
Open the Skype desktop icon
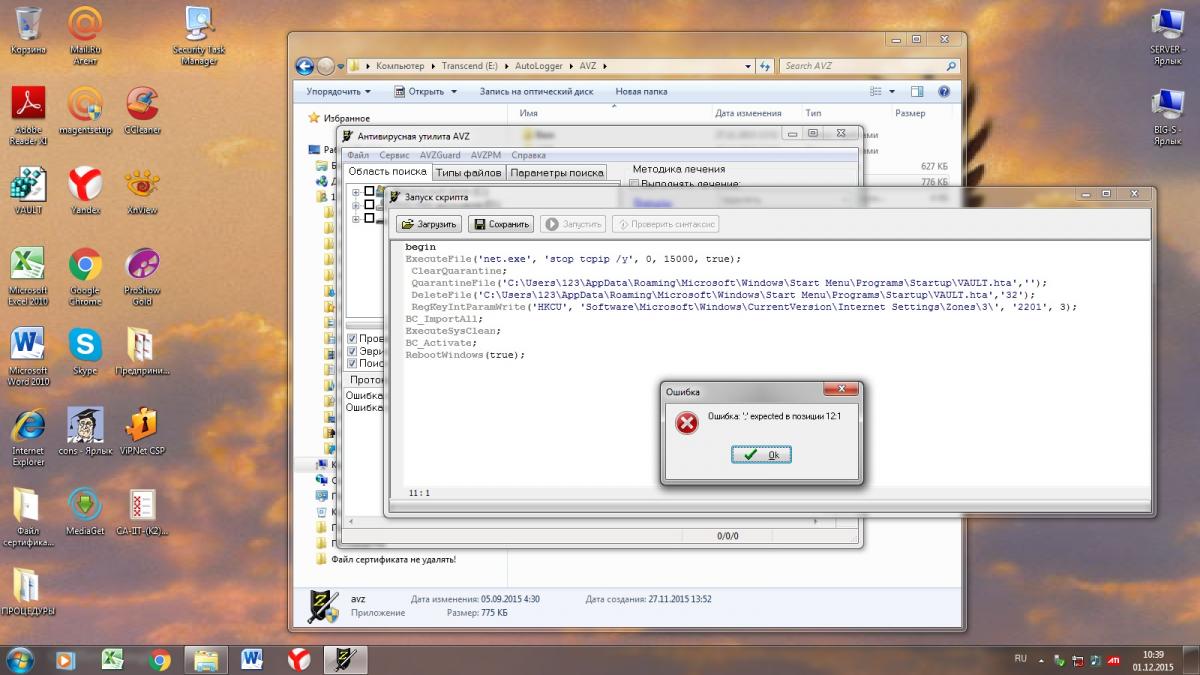click(85, 352)
